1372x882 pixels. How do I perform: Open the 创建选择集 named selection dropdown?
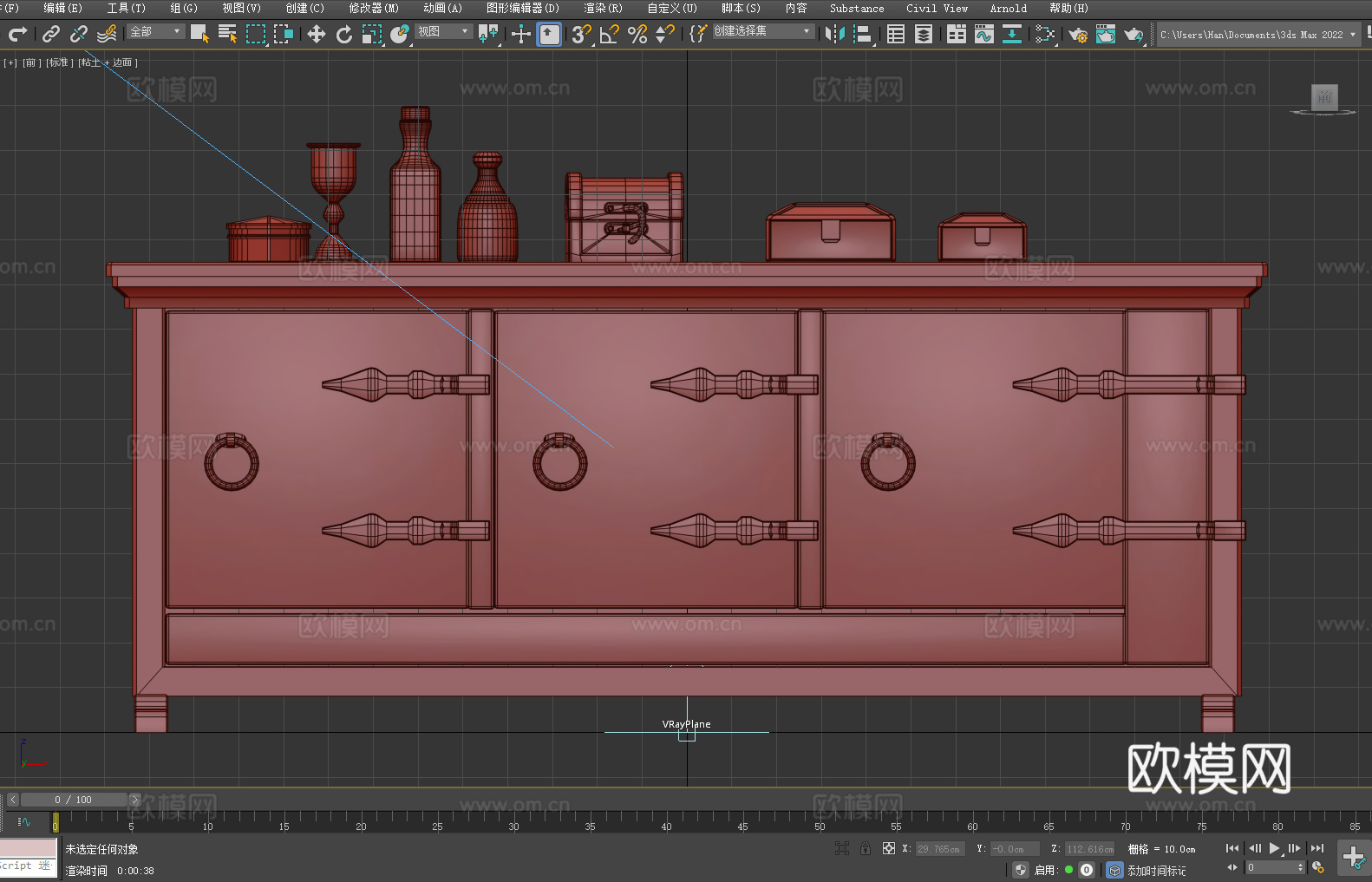coord(763,31)
